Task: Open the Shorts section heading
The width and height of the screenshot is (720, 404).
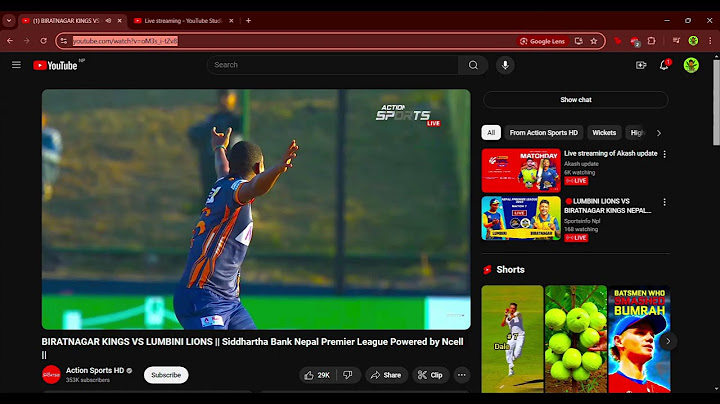Action: tap(510, 269)
